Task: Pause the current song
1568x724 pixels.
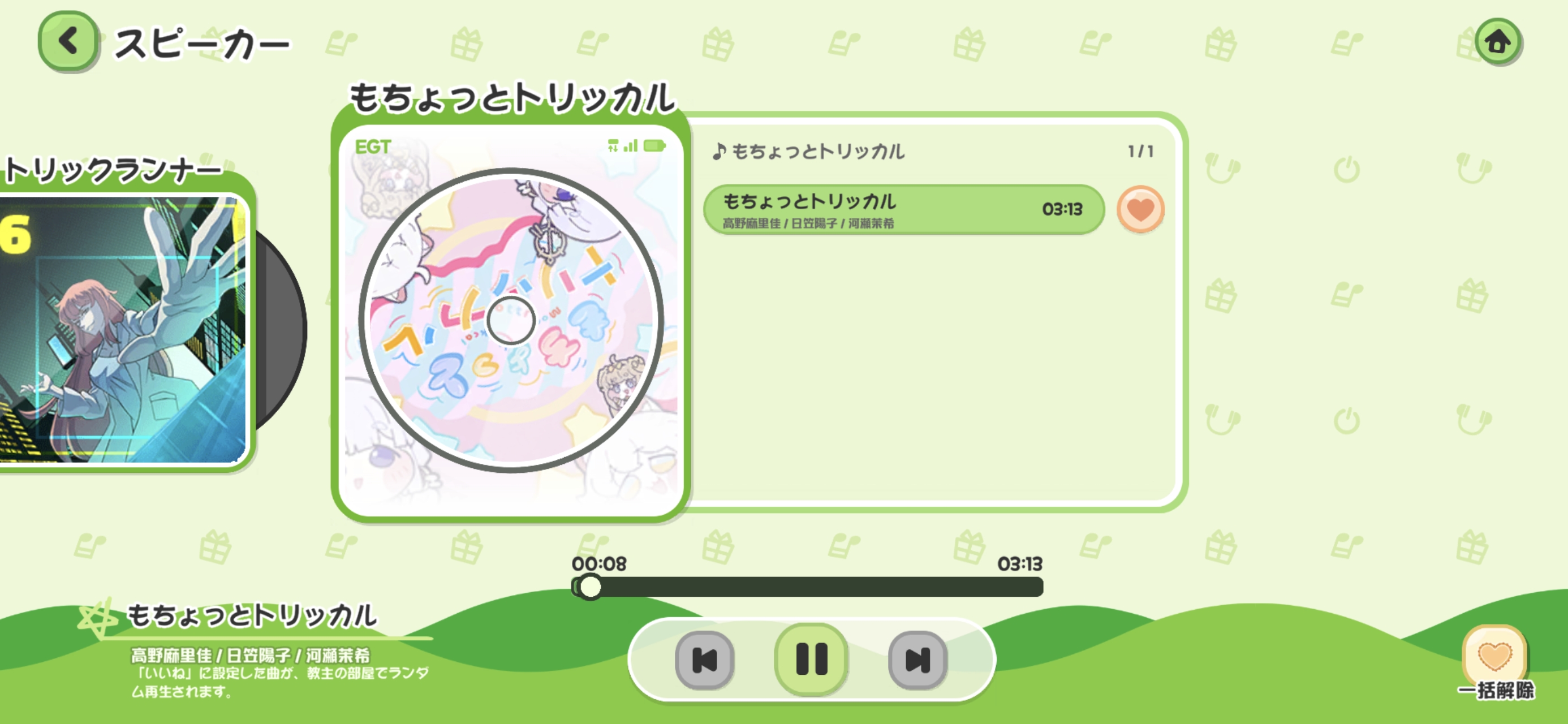Action: [x=811, y=660]
